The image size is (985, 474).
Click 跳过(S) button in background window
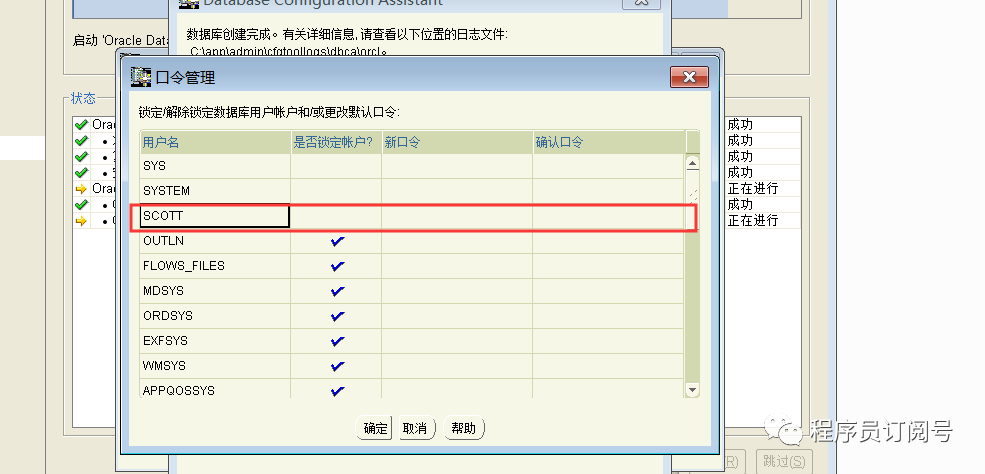coord(785,461)
